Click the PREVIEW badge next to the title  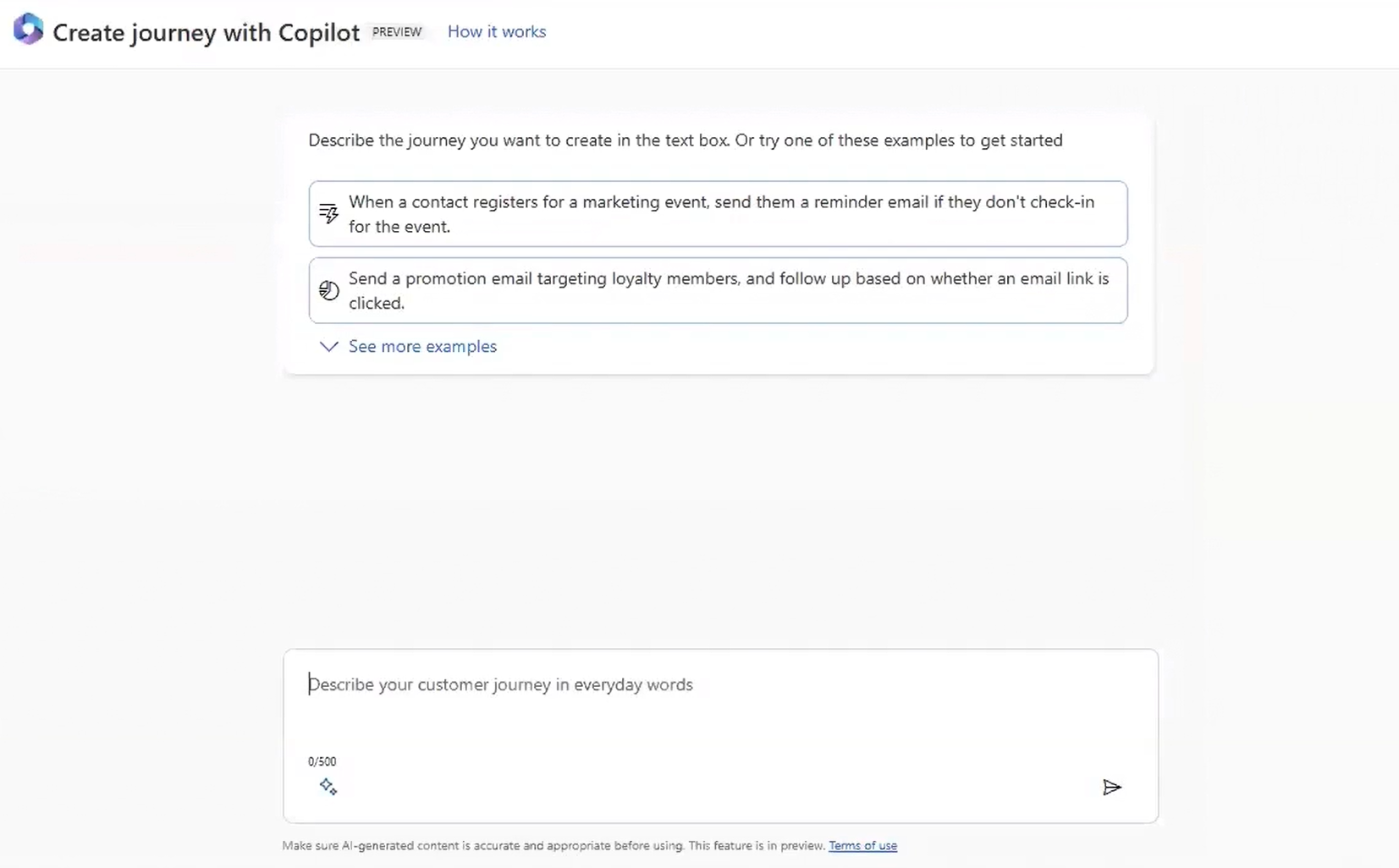click(x=397, y=31)
